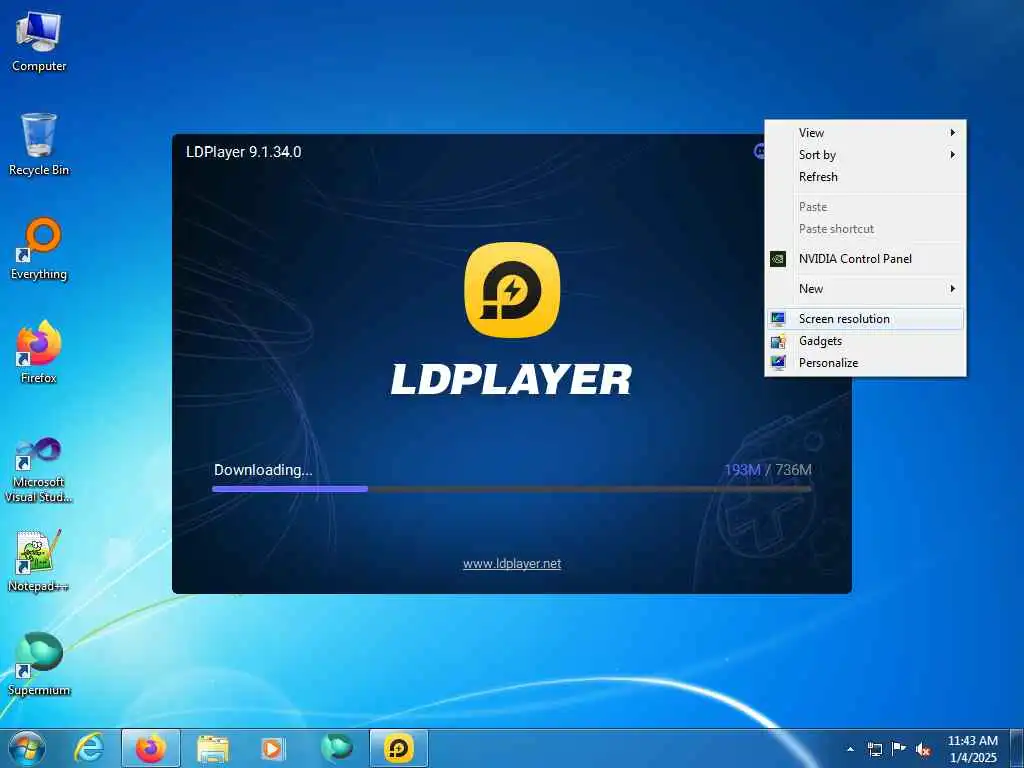Choose Screen resolution menu entry
Image resolution: width=1024 pixels, height=768 pixels.
click(865, 319)
